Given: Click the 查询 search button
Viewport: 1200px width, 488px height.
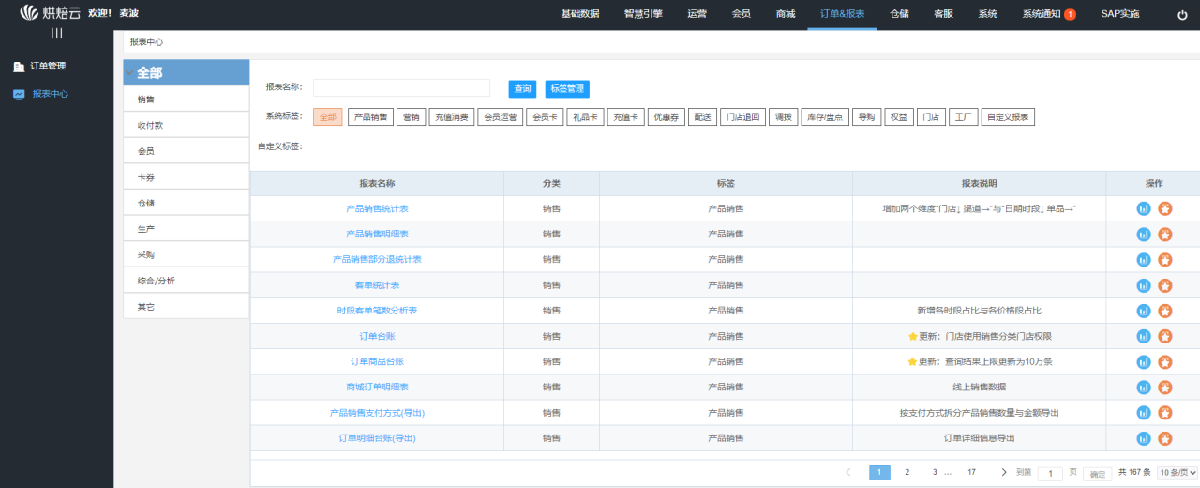Looking at the screenshot, I should 522,89.
